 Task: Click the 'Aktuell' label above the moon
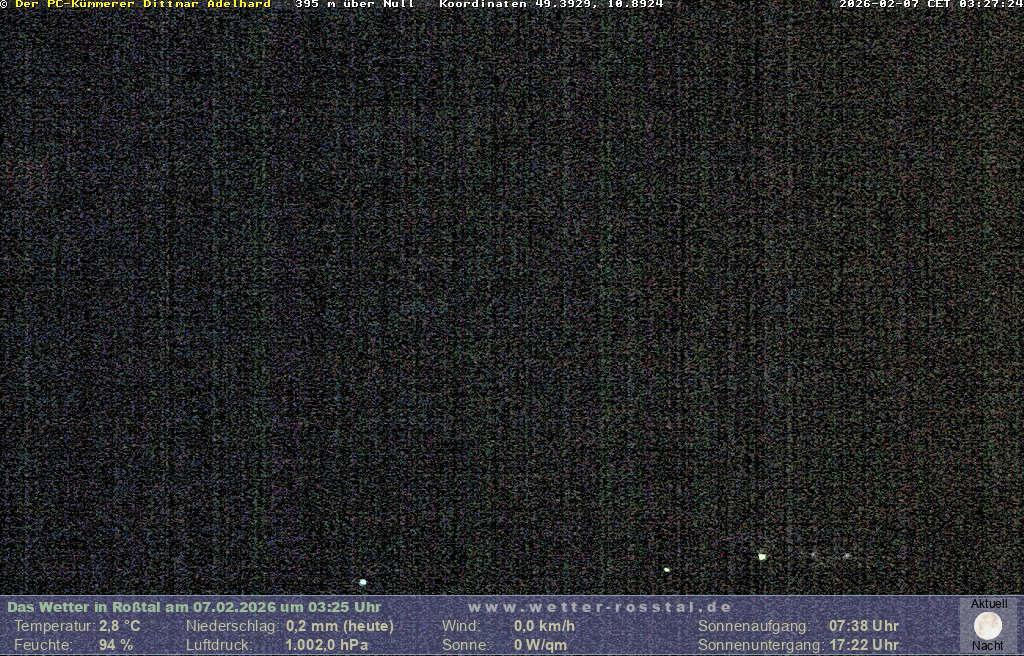tap(989, 604)
